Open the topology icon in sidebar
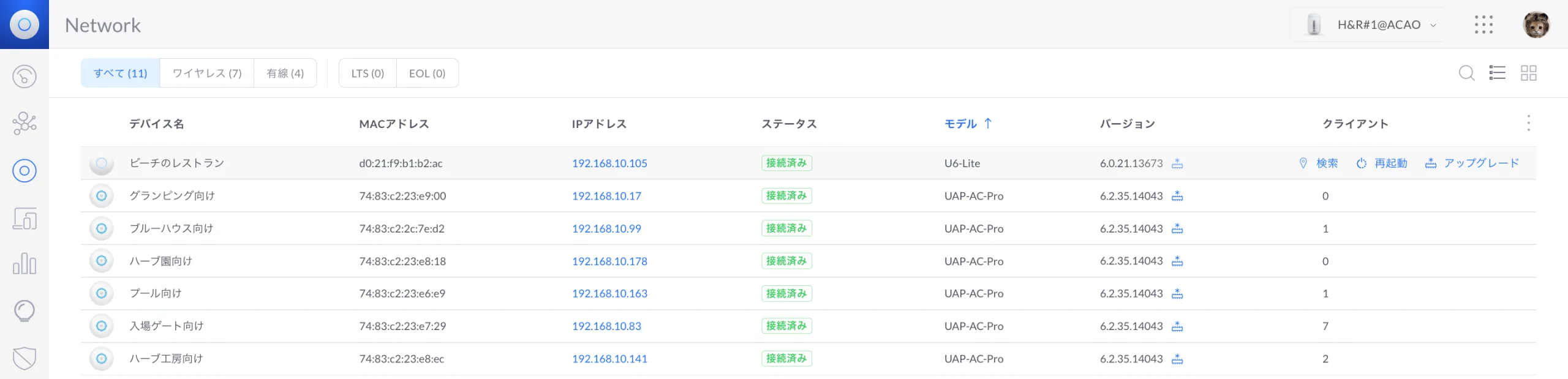This screenshot has width=1568, height=379. (x=24, y=123)
